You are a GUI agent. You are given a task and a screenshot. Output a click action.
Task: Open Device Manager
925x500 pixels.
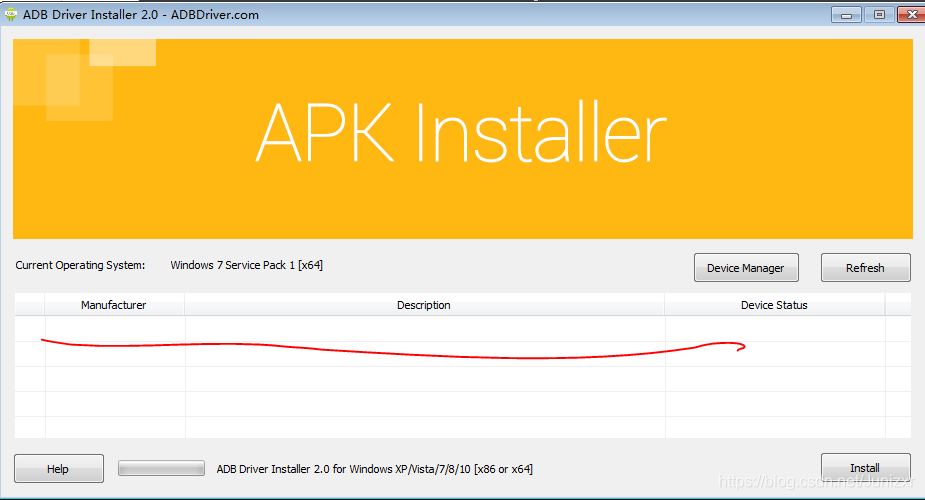coord(745,268)
